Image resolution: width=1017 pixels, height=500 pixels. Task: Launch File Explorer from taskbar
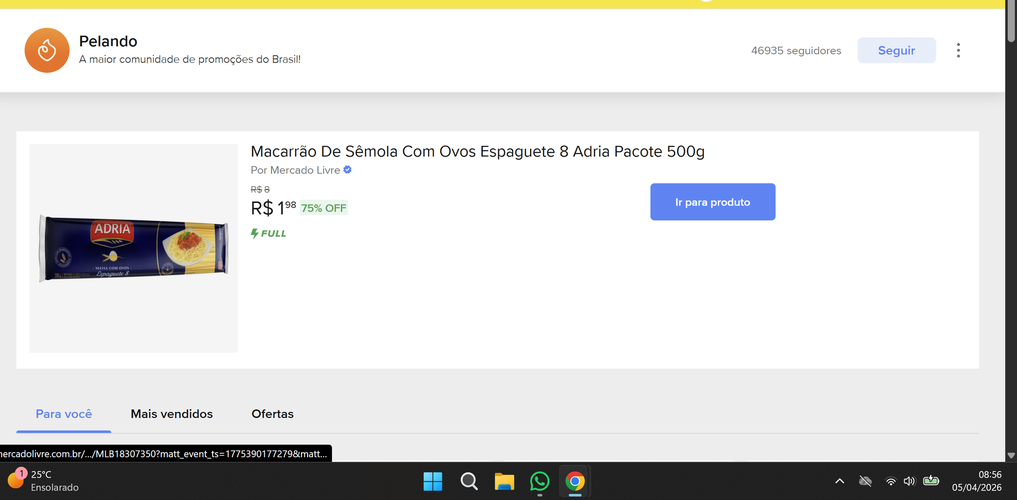(x=504, y=481)
